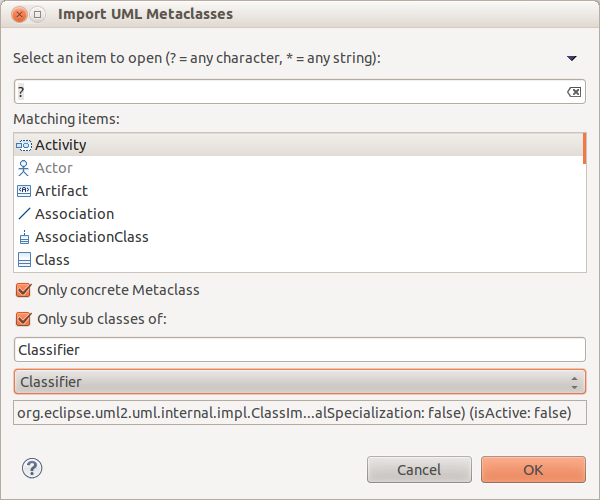Click the Association line icon
Viewport: 600px width, 500px height.
click(x=24, y=214)
